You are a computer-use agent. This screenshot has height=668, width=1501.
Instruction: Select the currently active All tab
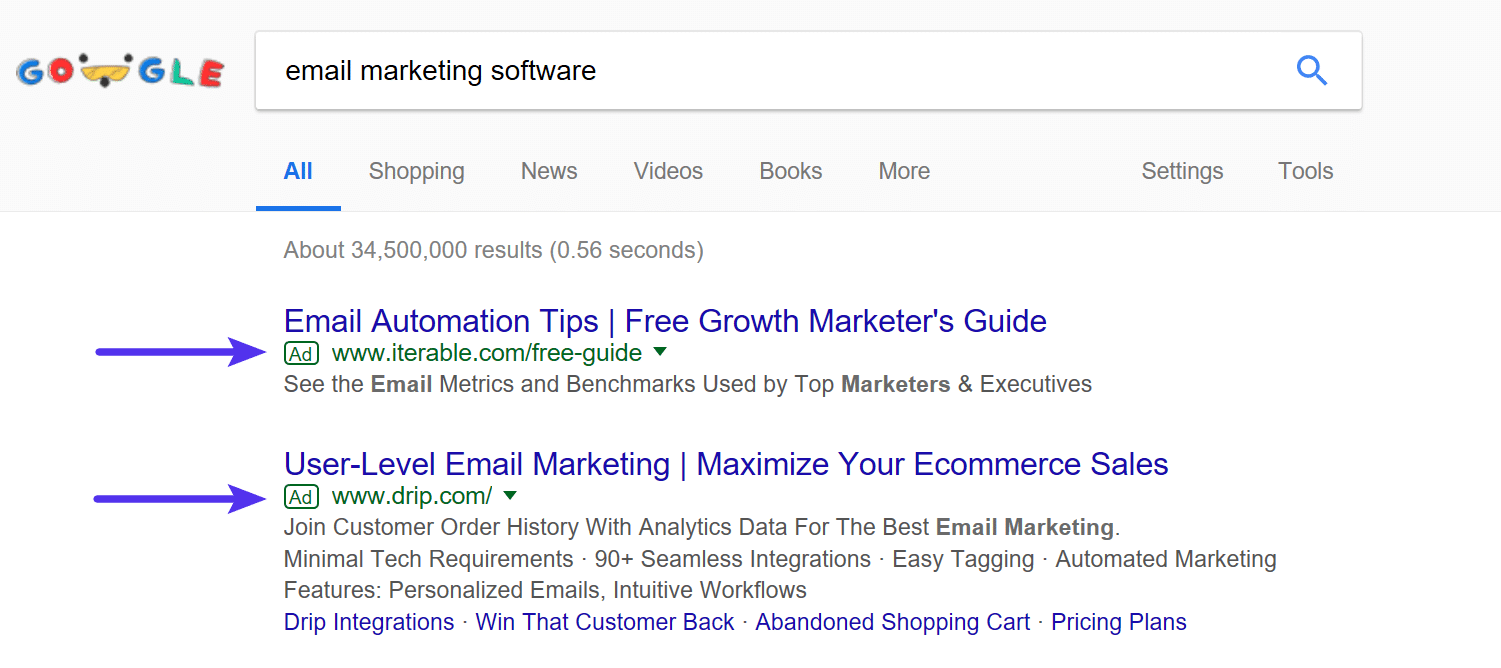tap(298, 171)
